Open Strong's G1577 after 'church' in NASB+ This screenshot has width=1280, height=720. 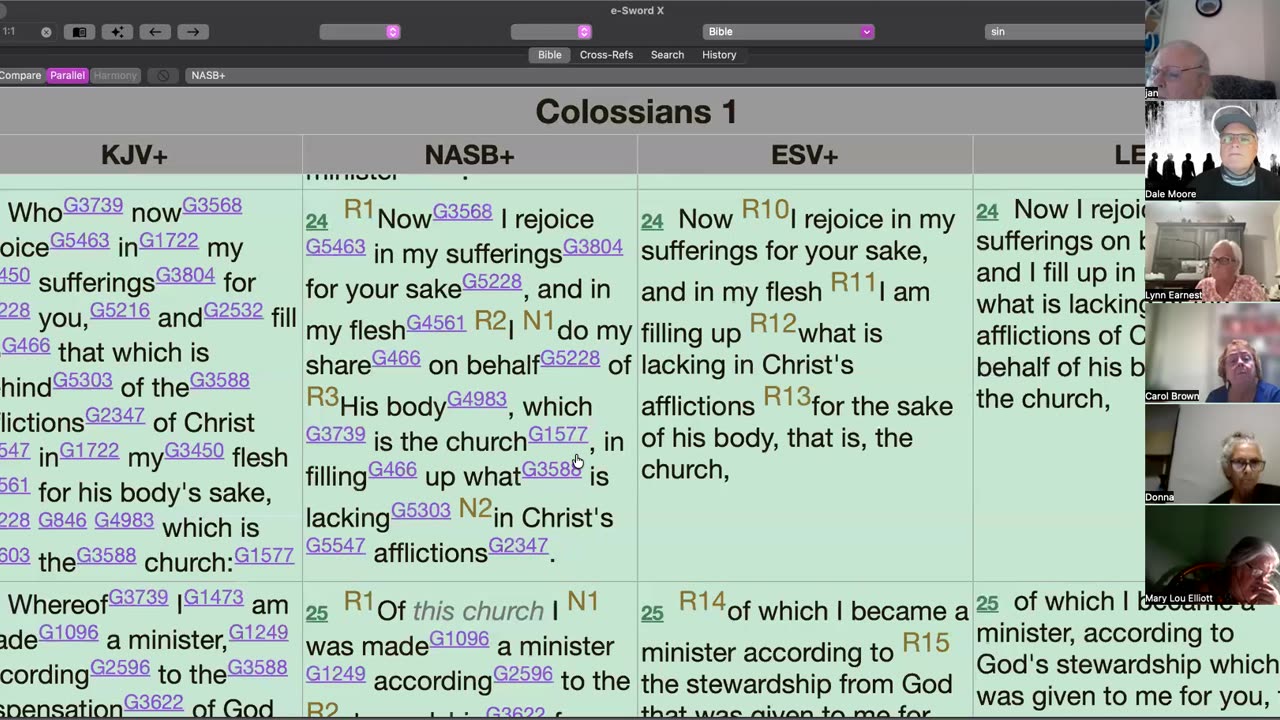pos(557,434)
